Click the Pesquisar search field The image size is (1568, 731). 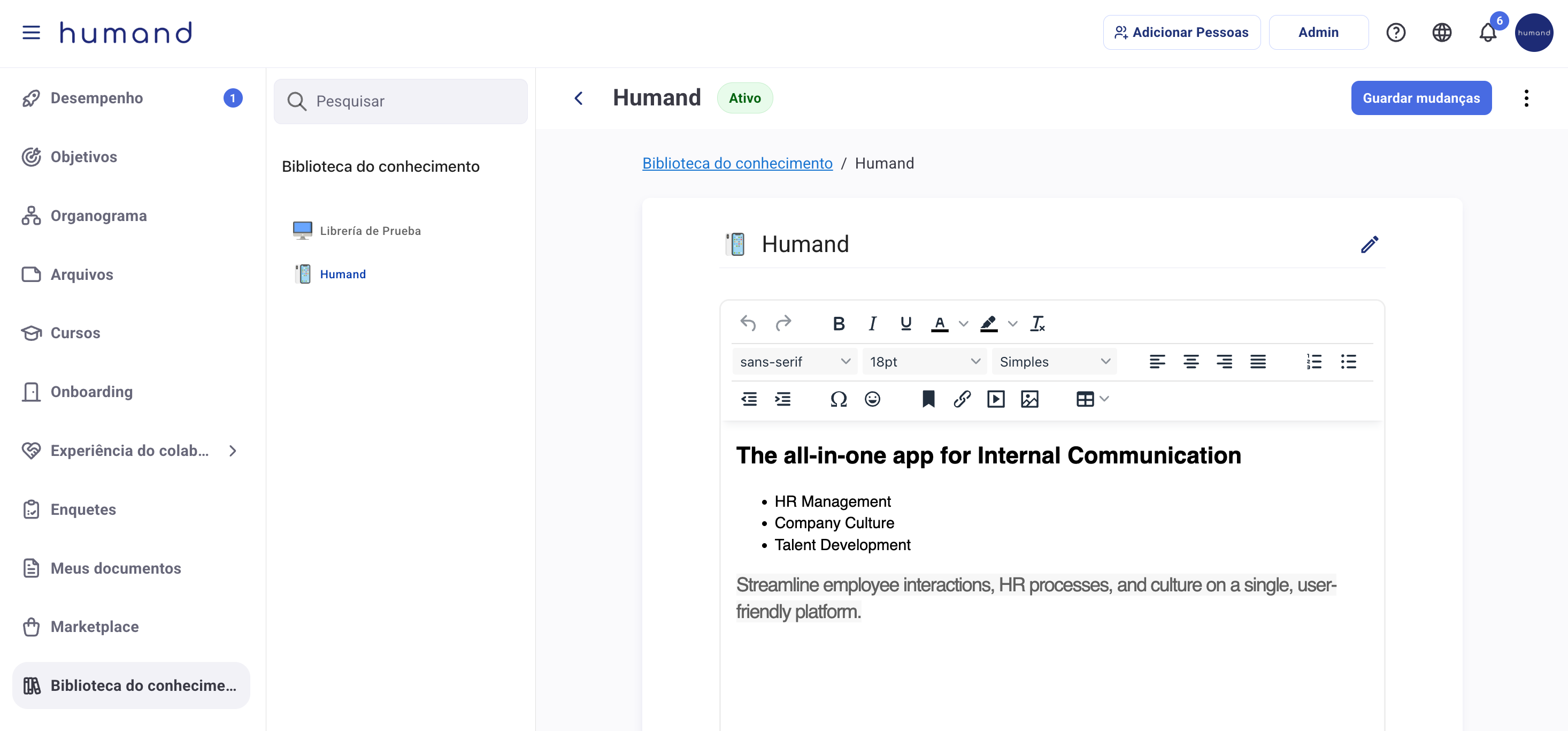(x=401, y=101)
